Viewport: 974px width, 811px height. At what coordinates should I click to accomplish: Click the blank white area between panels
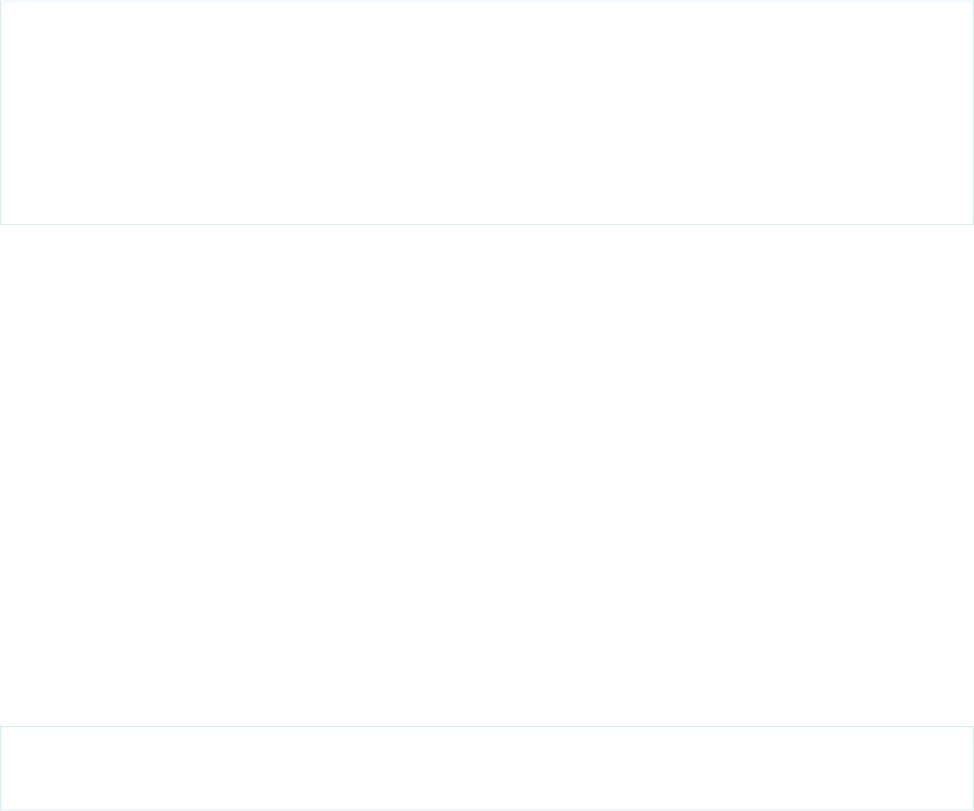[x=487, y=475]
